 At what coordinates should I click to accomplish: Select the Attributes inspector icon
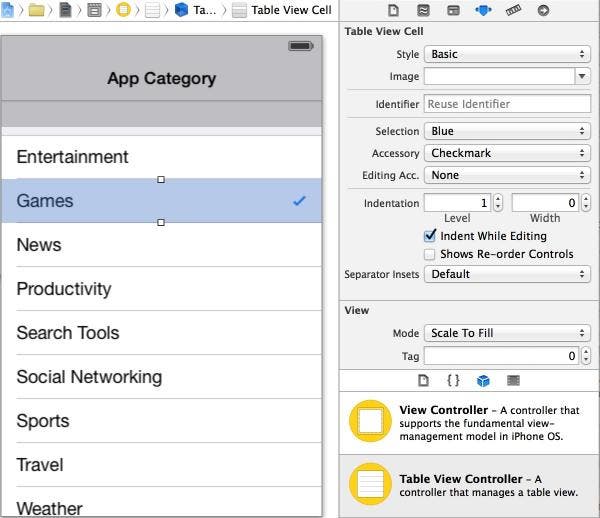point(483,11)
